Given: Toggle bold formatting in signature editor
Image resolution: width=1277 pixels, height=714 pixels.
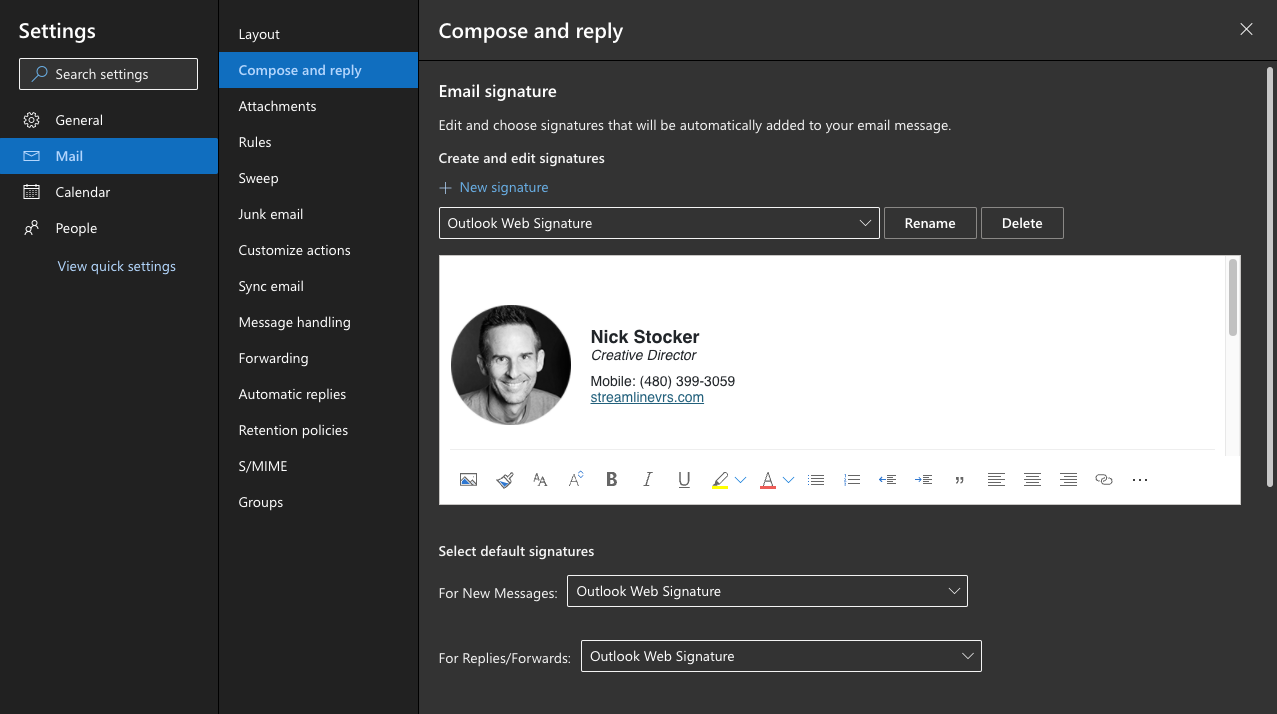Looking at the screenshot, I should [x=612, y=480].
